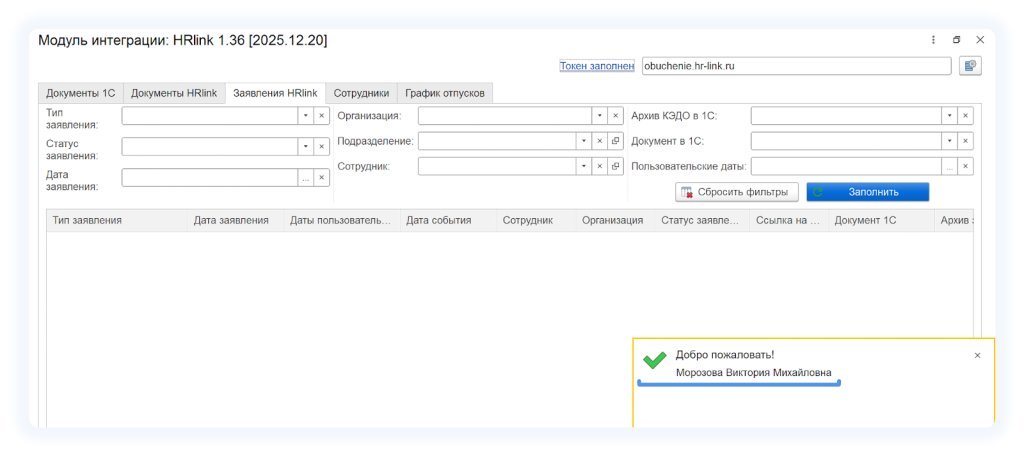
Task: Open the connection settings icon beside the server field
Action: tap(970, 66)
